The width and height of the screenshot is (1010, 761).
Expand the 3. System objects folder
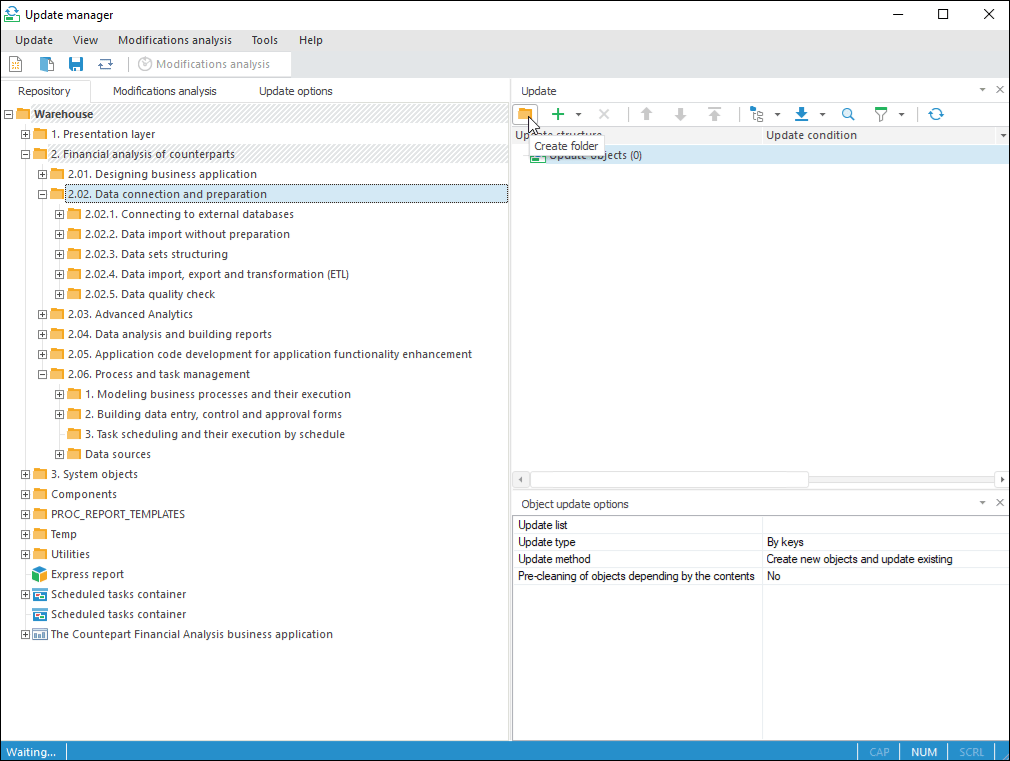coord(26,474)
